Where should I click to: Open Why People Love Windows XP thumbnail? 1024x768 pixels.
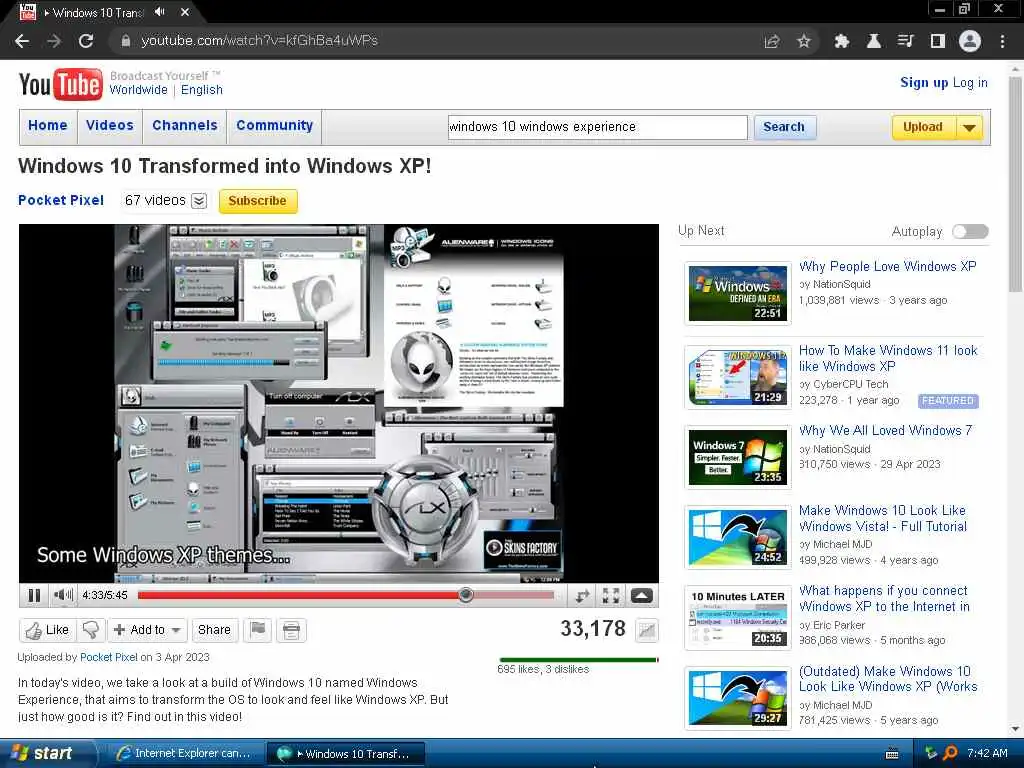[738, 293]
